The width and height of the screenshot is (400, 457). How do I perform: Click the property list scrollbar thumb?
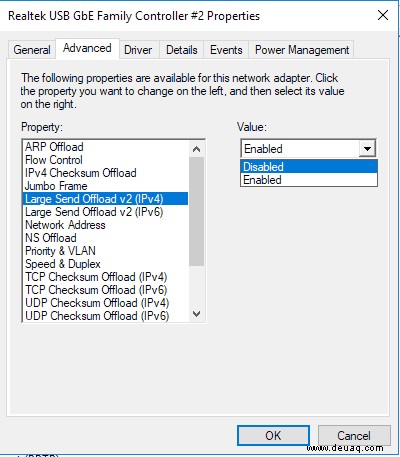197,211
